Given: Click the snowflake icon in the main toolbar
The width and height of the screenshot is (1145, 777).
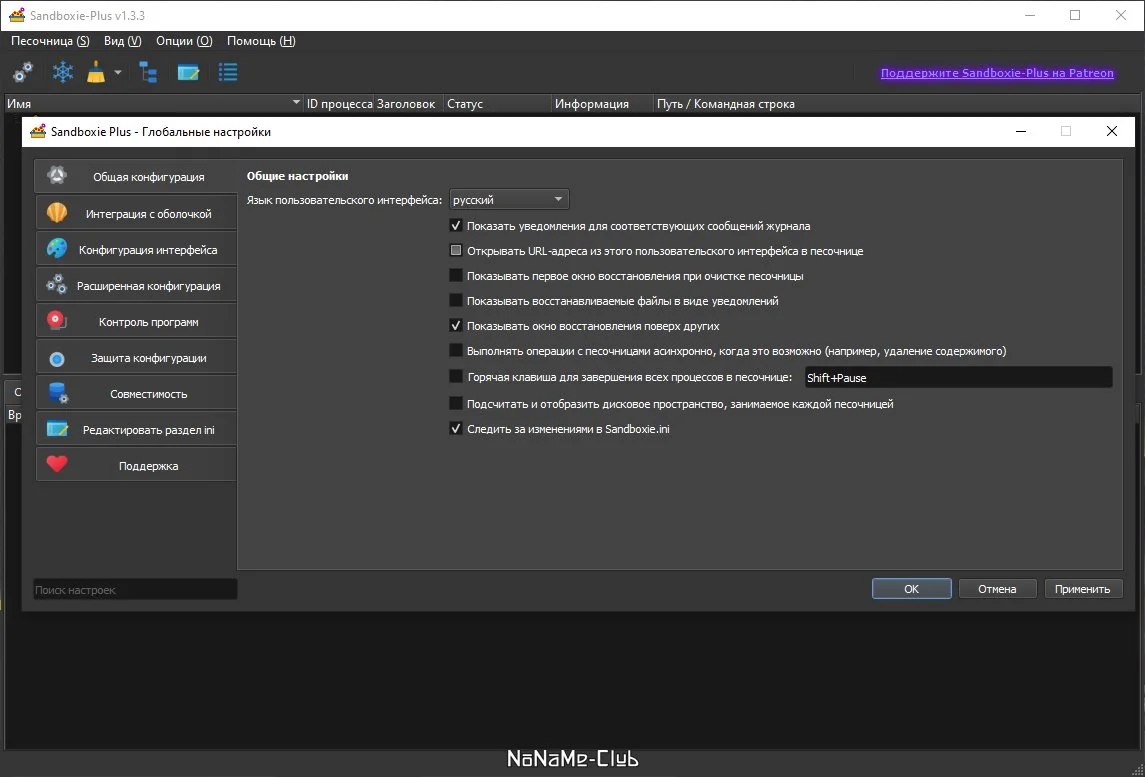Looking at the screenshot, I should click(x=63, y=72).
